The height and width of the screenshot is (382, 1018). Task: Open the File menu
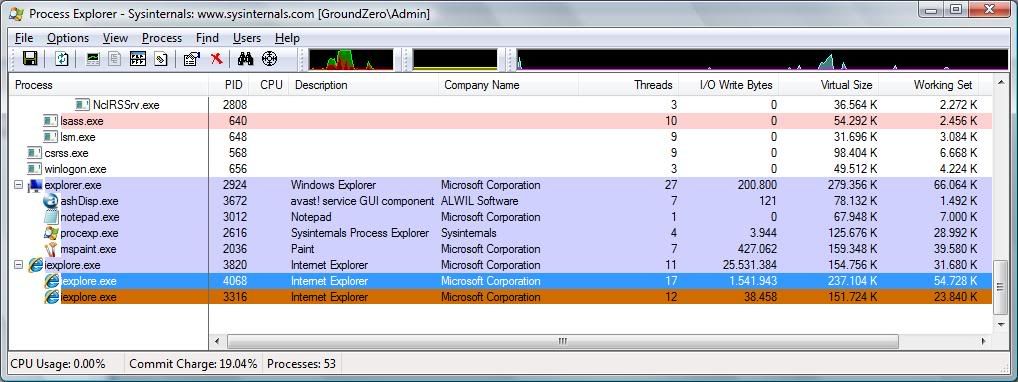[24, 38]
